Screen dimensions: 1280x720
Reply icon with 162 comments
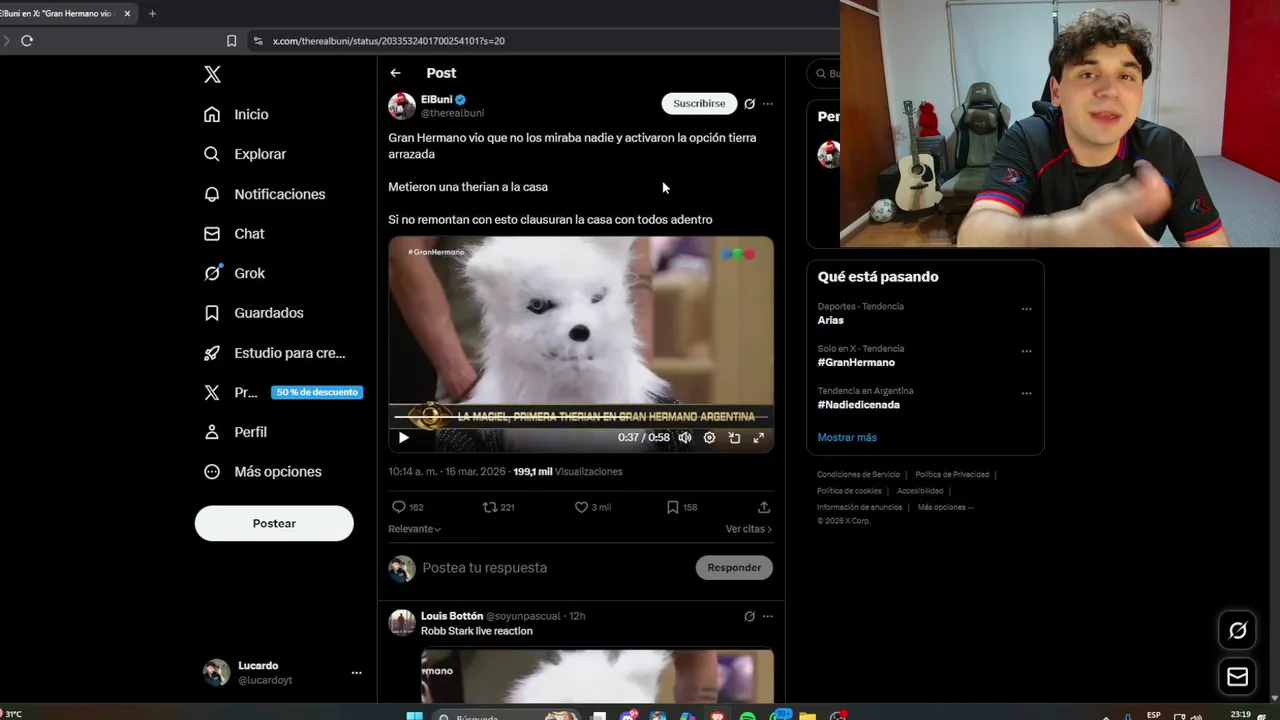(x=407, y=507)
